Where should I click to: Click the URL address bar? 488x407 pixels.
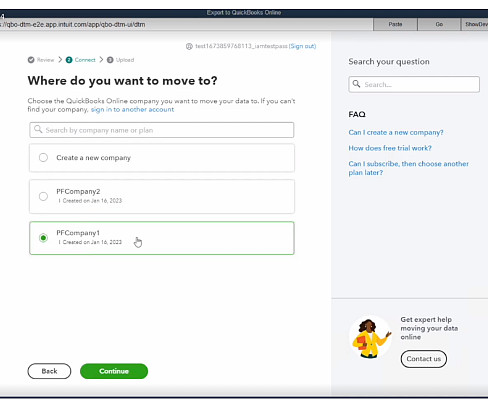click(x=186, y=24)
